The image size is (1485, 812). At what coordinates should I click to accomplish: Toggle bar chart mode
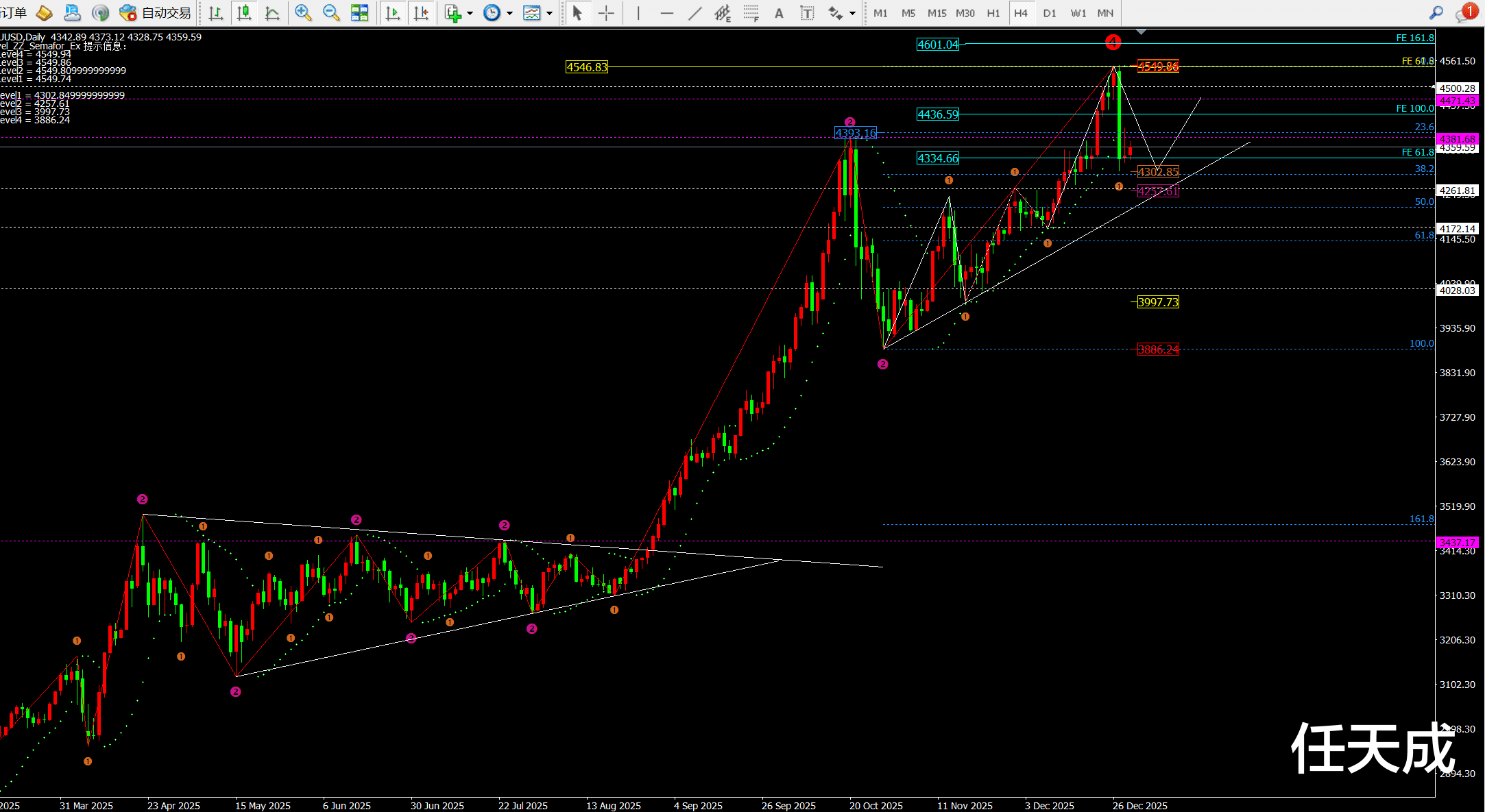coord(216,13)
